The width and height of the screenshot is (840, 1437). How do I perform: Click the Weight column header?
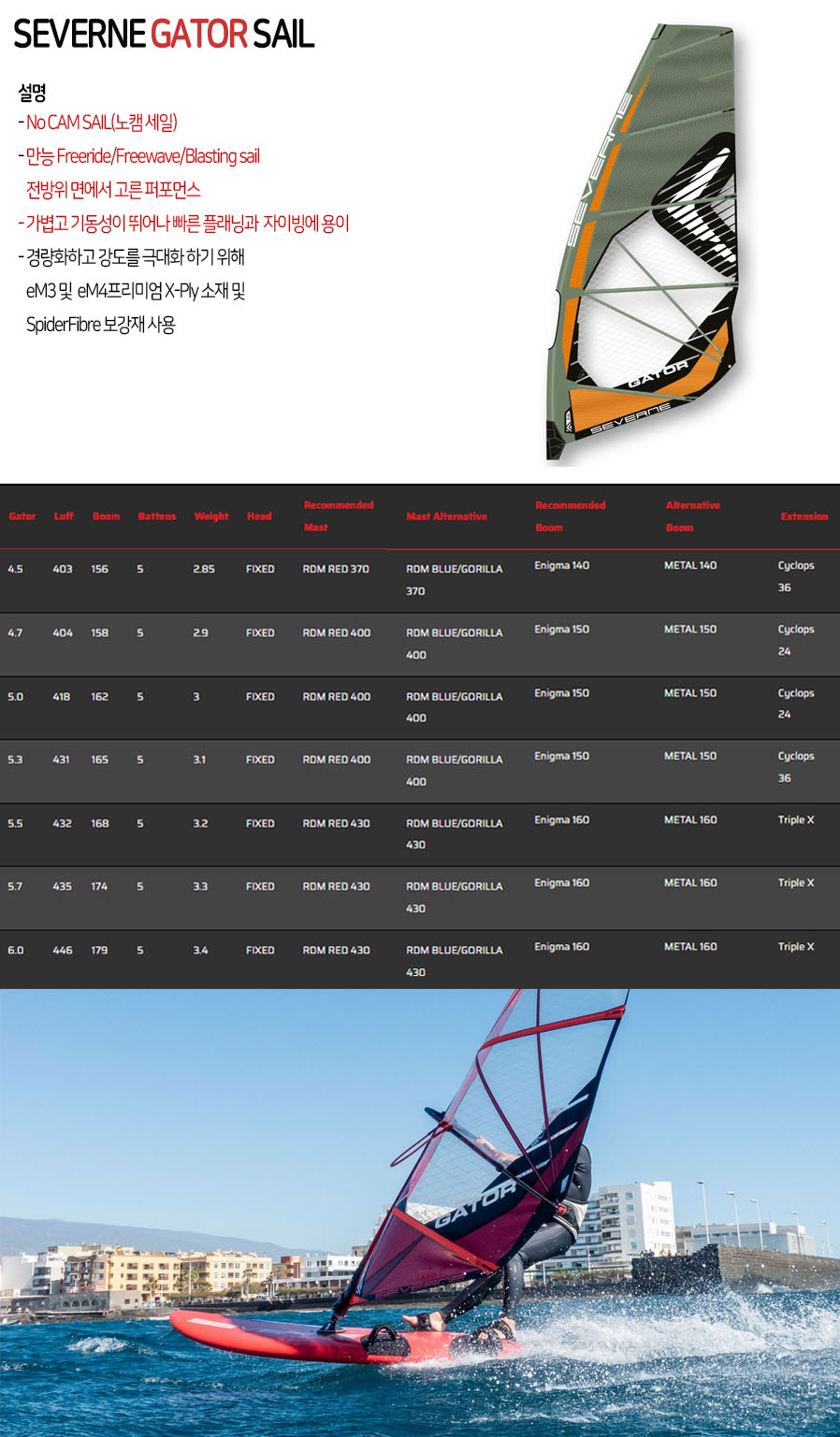pos(211,516)
